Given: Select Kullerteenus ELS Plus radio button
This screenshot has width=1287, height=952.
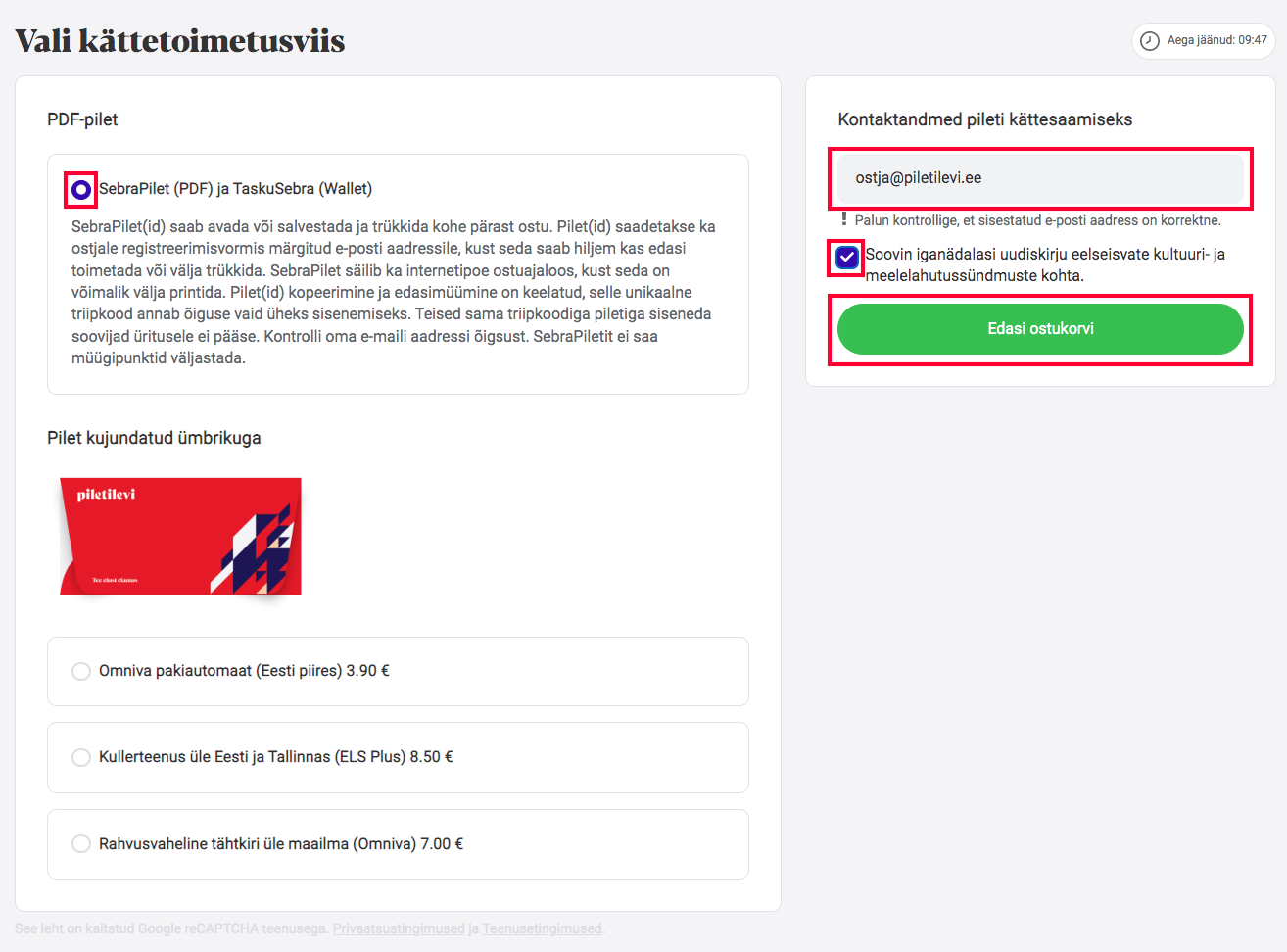Looking at the screenshot, I should pos(81,757).
